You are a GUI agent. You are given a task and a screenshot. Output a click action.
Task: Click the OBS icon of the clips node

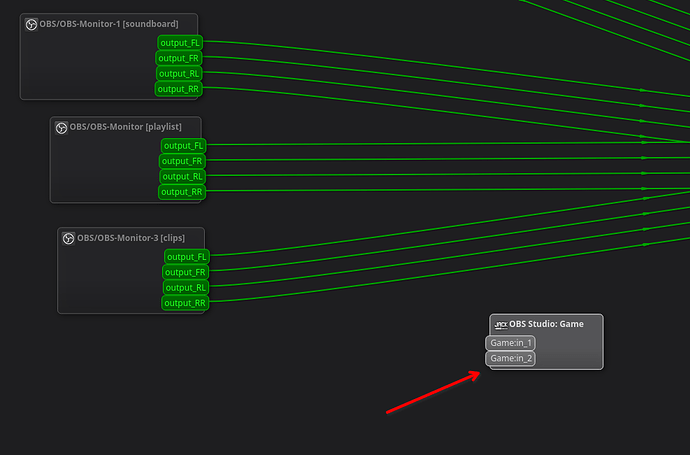click(x=69, y=239)
